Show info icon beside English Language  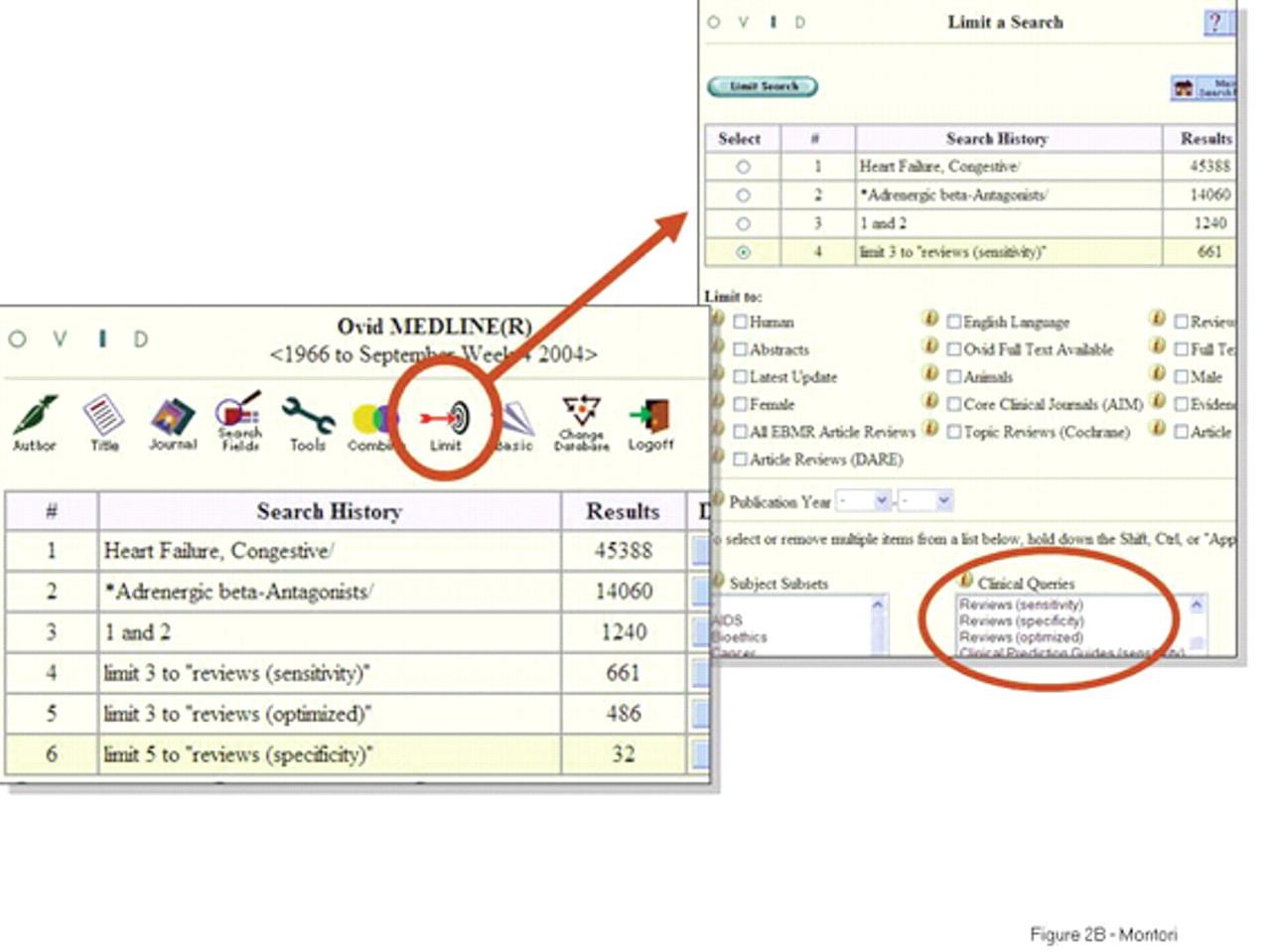(930, 320)
